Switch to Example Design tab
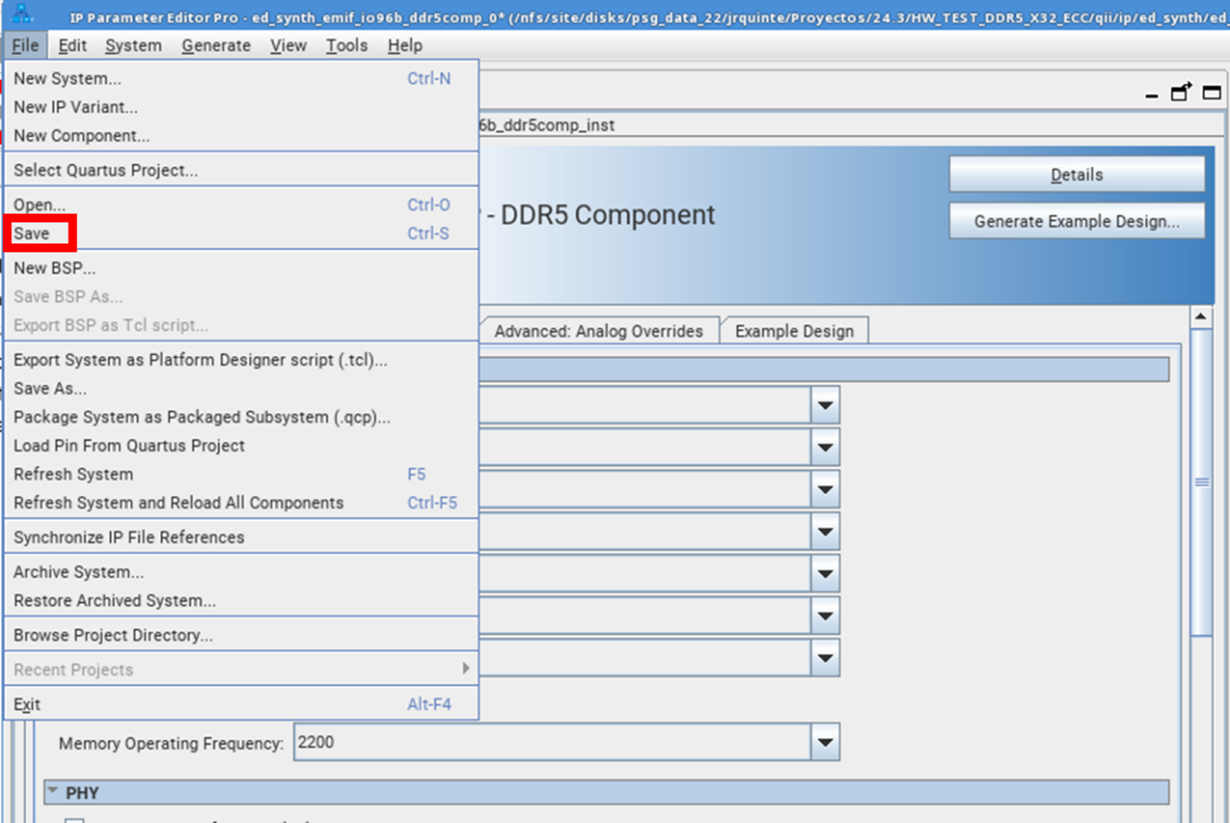 pos(794,331)
